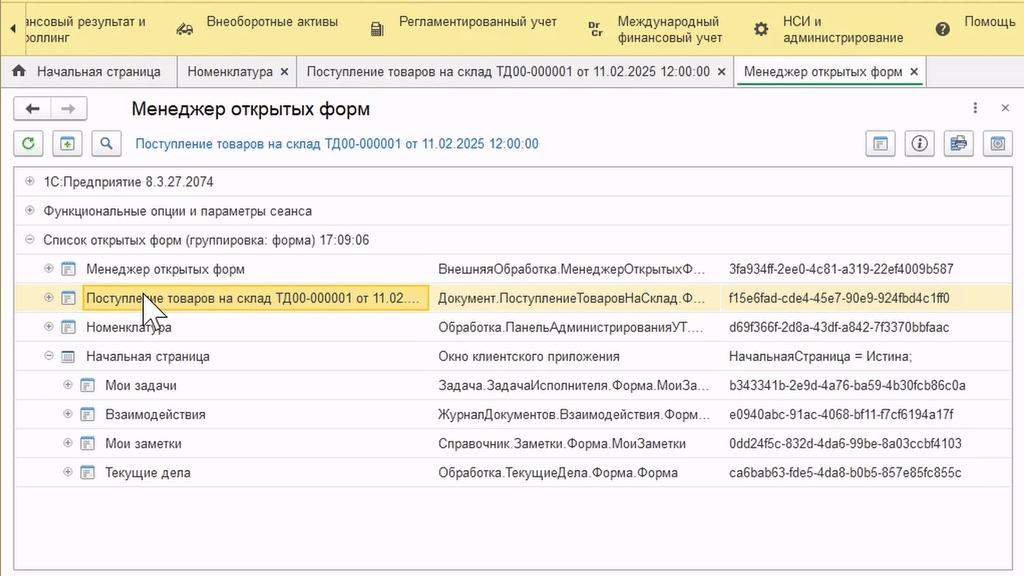
Task: Click the info circle icon
Action: pyautogui.click(x=920, y=144)
